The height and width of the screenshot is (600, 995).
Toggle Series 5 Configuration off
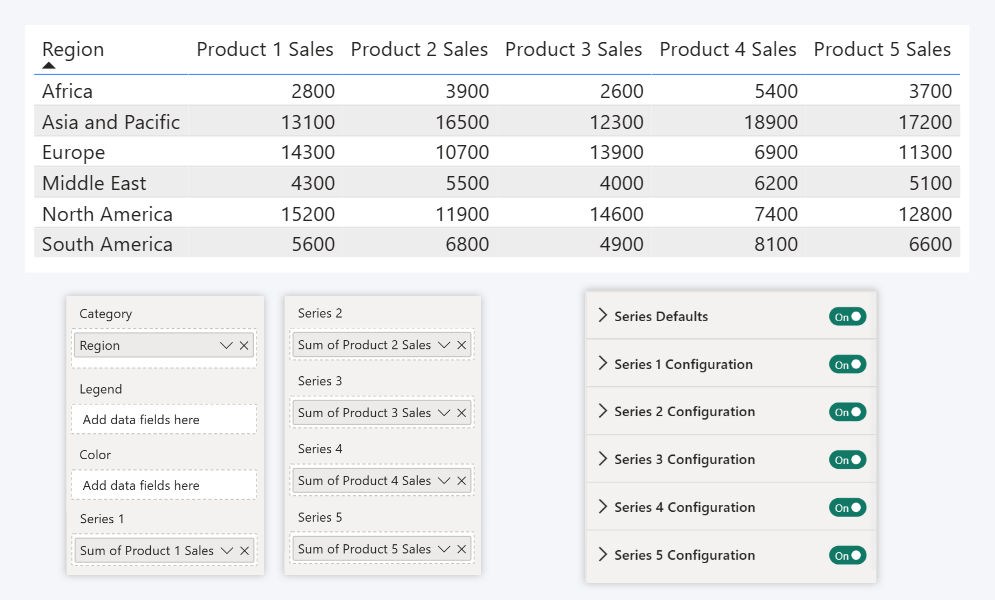(847, 555)
